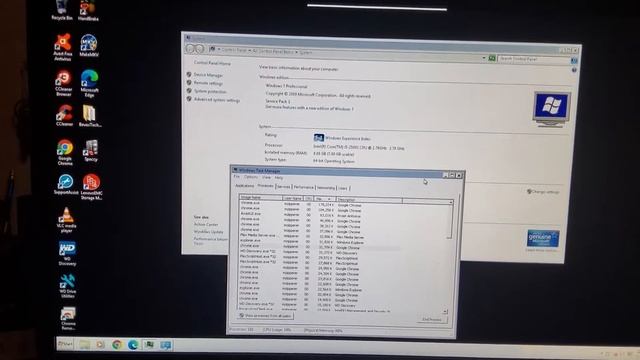Click Get more features with new edition link

click(x=309, y=108)
